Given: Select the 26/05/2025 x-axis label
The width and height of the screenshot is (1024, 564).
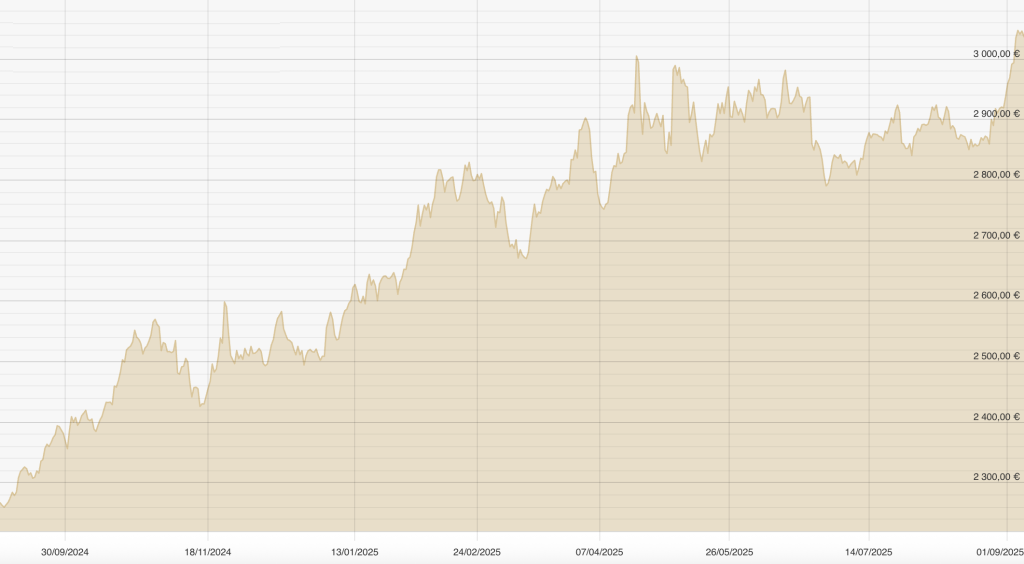Looking at the screenshot, I should coord(729,551).
